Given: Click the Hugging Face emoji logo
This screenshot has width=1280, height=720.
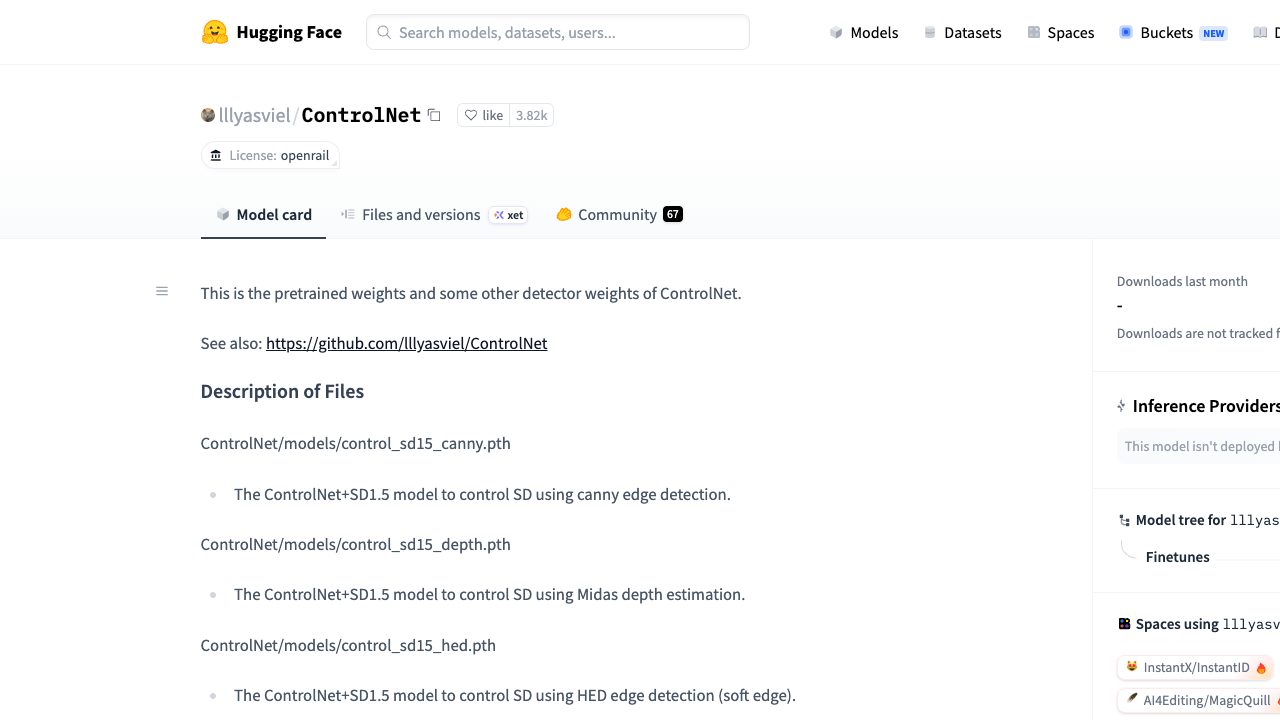Looking at the screenshot, I should [215, 32].
